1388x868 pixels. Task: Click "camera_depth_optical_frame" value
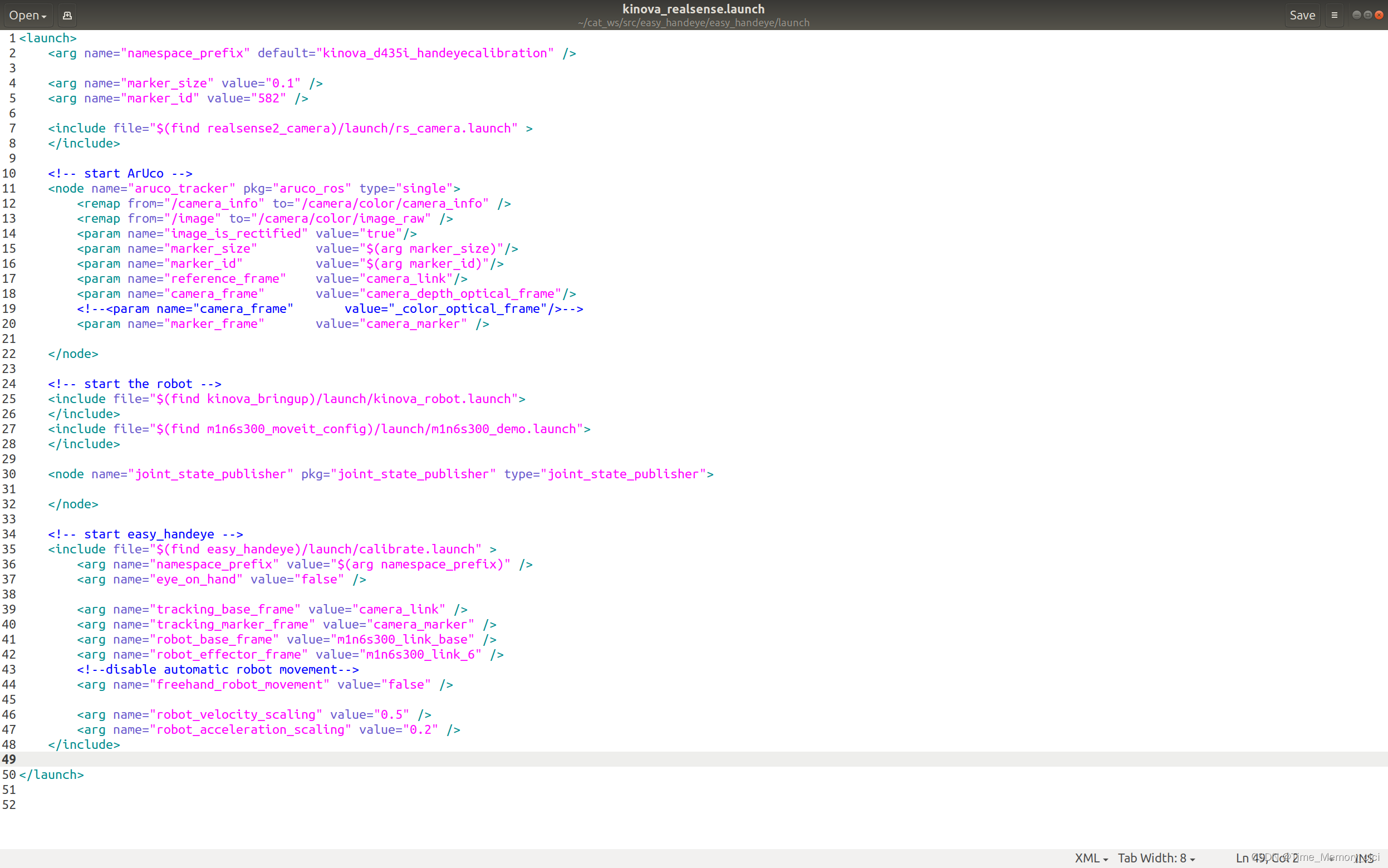[460, 293]
